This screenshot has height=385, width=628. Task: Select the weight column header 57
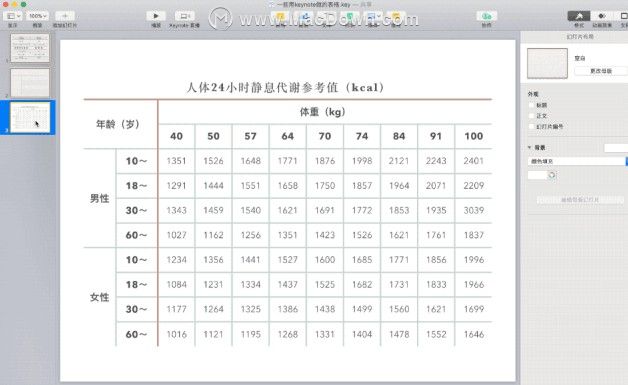coord(251,136)
